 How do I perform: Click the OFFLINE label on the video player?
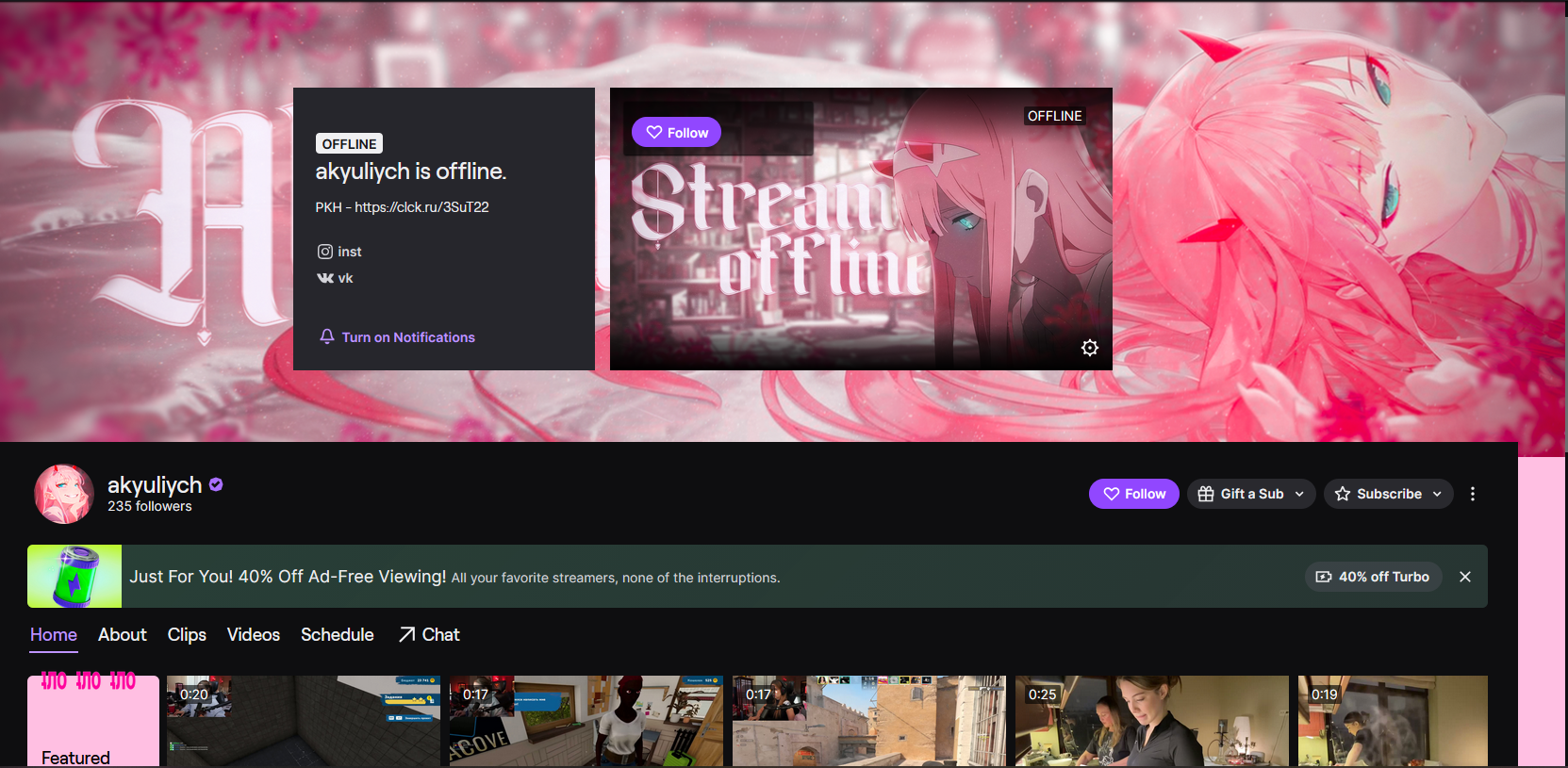click(1055, 116)
